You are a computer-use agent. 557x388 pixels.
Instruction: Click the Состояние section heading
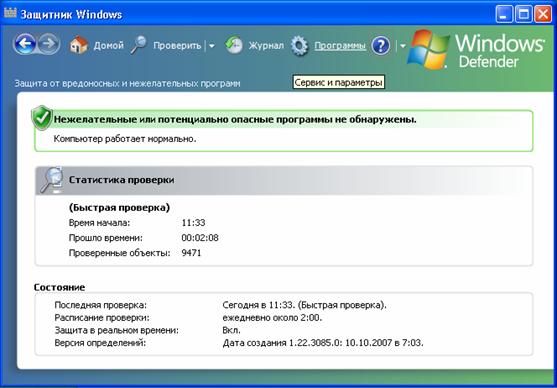coord(59,287)
